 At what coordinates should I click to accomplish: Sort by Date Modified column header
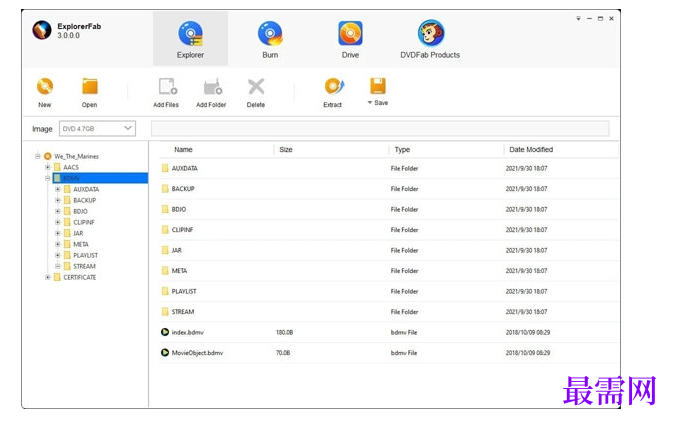[x=531, y=149]
